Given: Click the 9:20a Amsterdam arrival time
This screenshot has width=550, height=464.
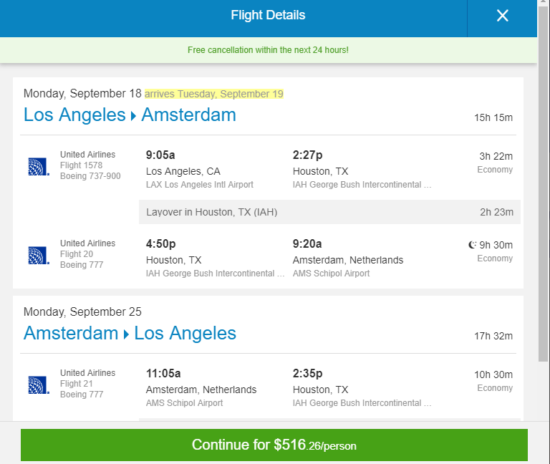Looking at the screenshot, I should click(x=307, y=244).
